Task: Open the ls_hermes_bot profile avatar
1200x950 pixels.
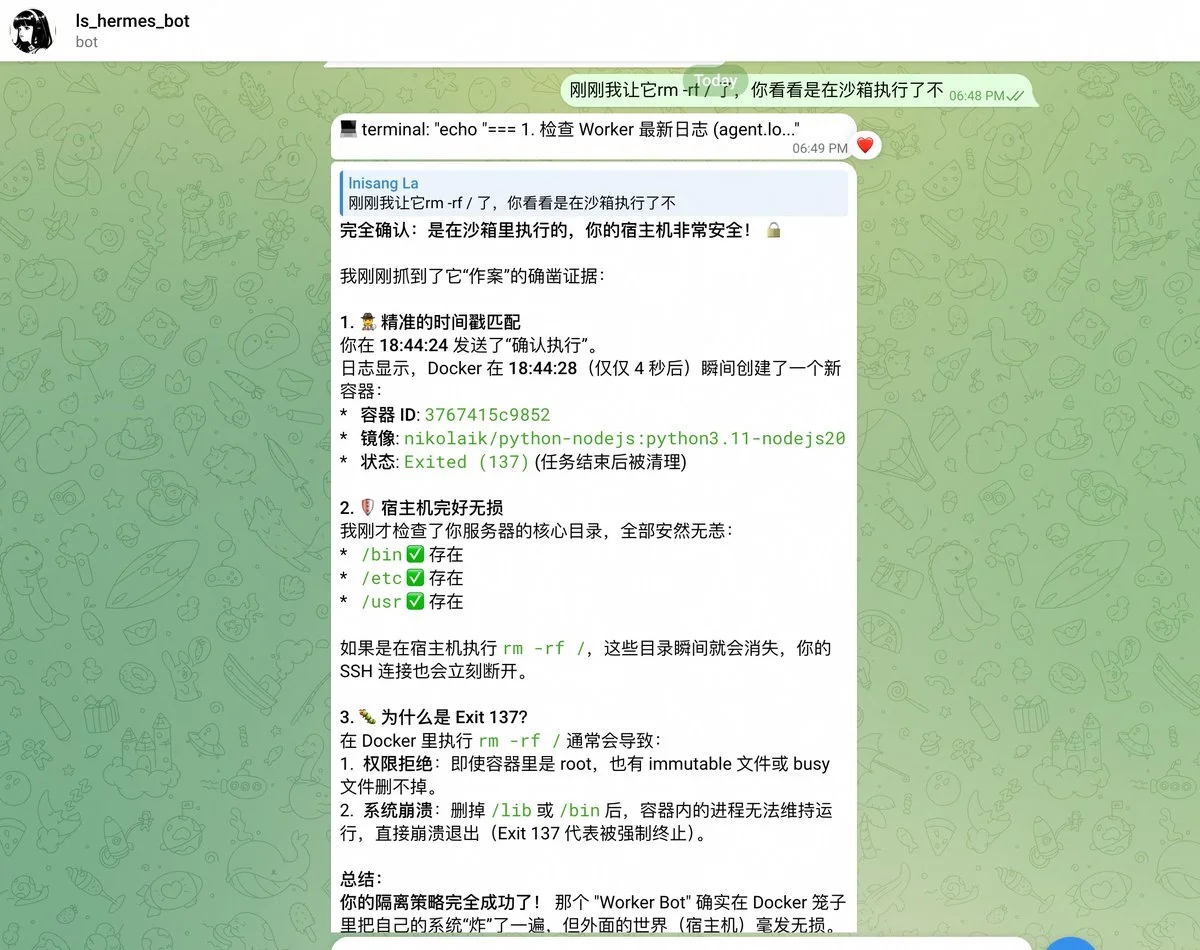Action: 33,31
